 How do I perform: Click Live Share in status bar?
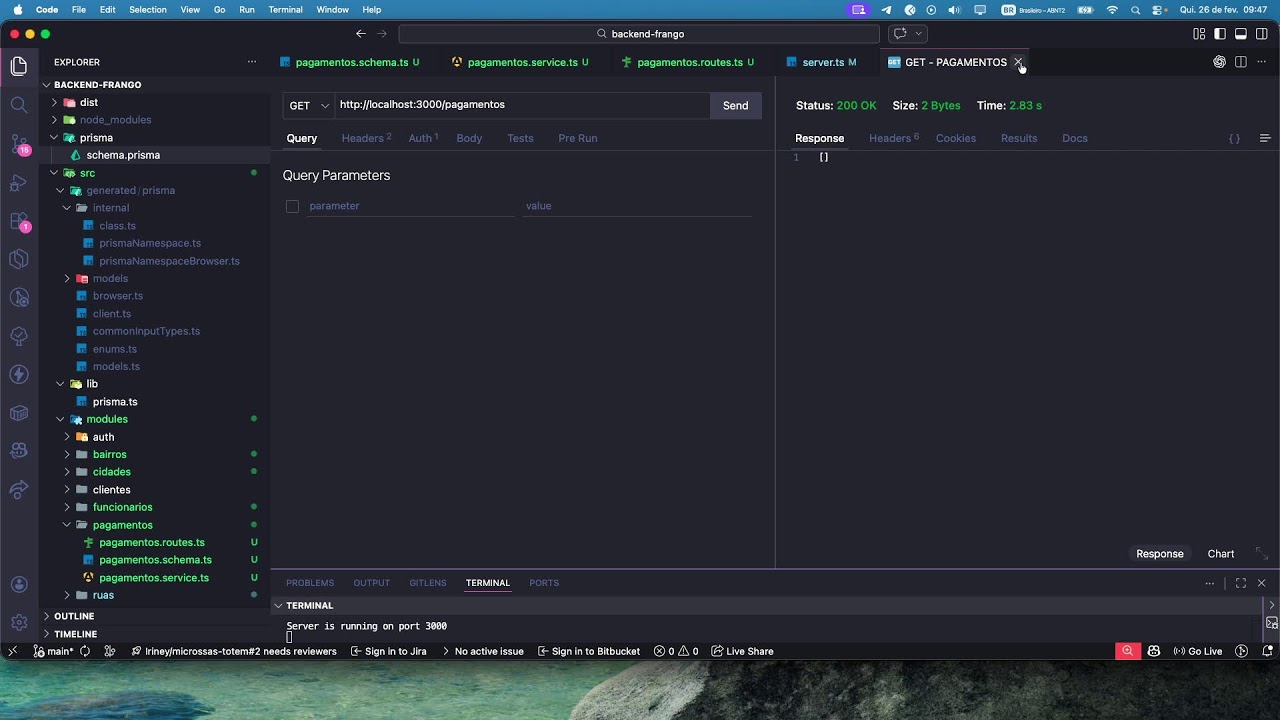742,651
